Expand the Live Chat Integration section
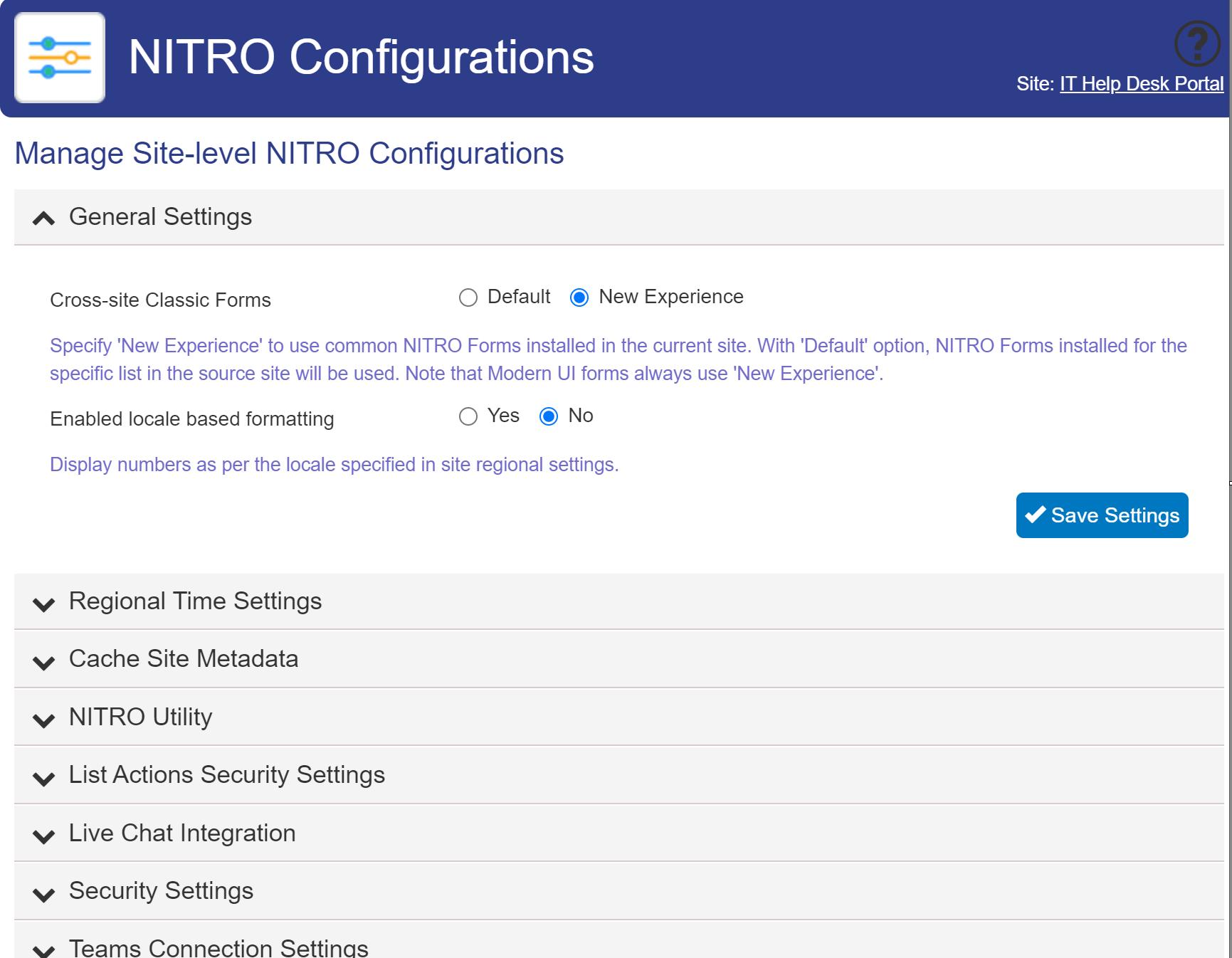 tap(619, 833)
